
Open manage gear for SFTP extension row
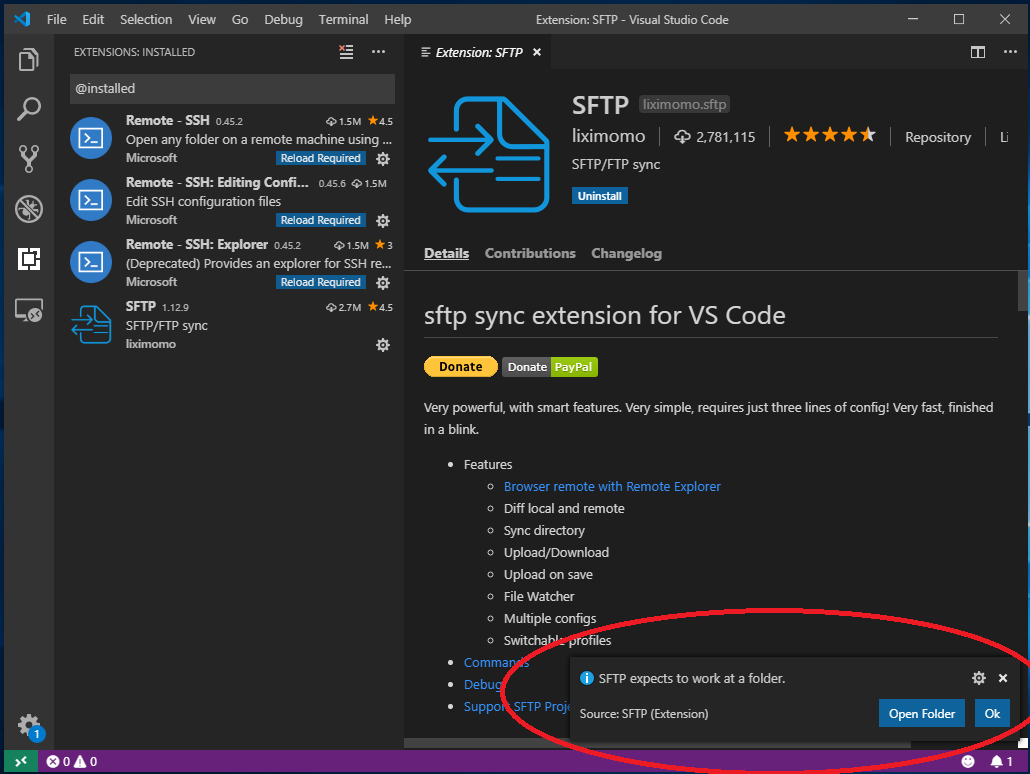(383, 345)
